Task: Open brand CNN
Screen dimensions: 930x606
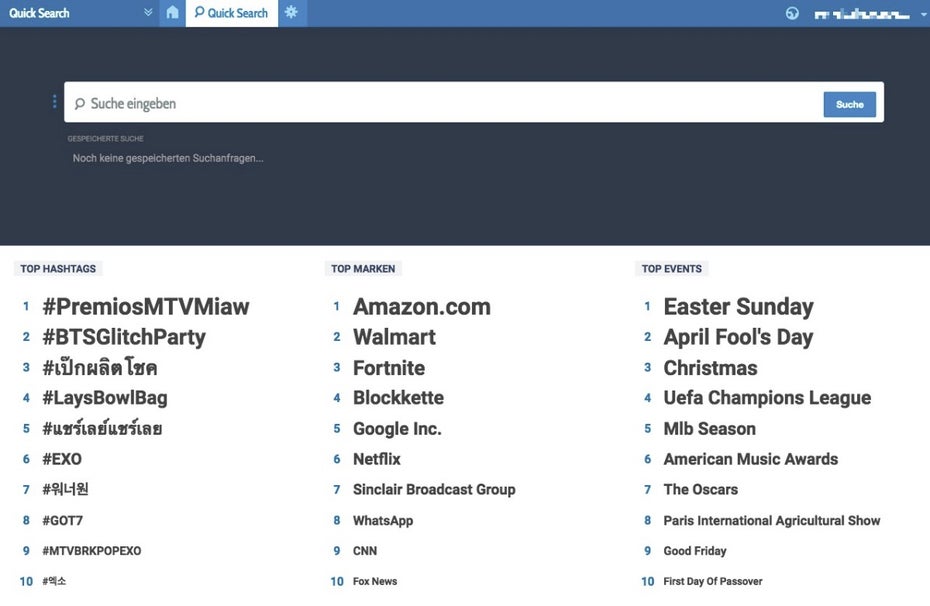Action: pyautogui.click(x=365, y=551)
